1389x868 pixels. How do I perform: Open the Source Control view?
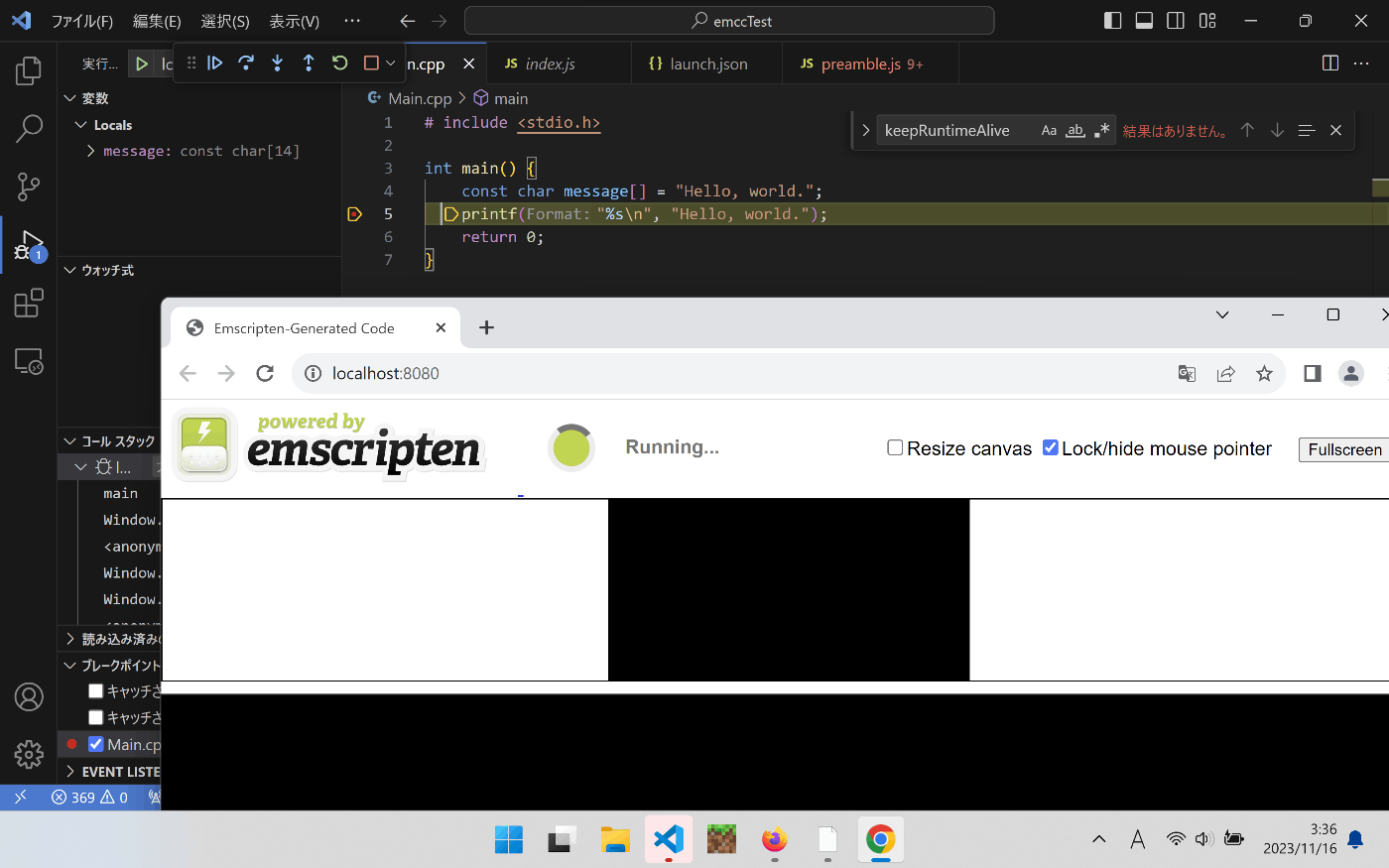click(29, 186)
